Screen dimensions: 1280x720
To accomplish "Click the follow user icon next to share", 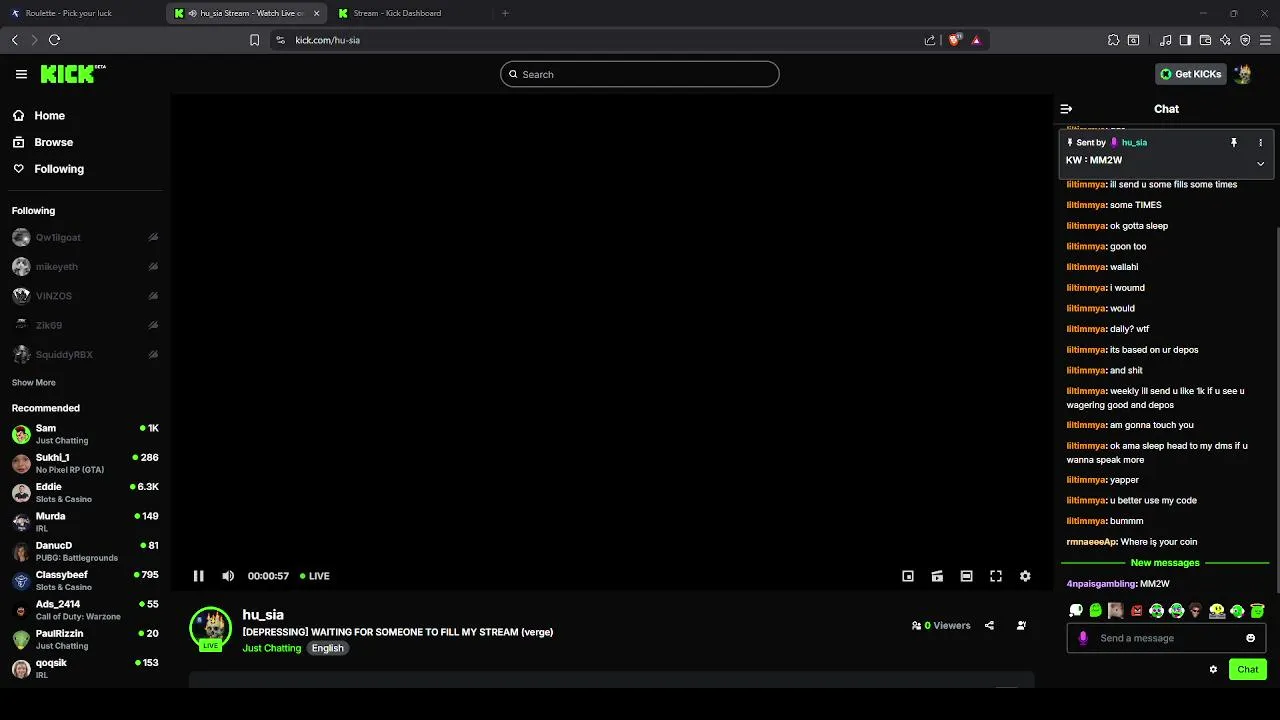I will (x=1021, y=626).
